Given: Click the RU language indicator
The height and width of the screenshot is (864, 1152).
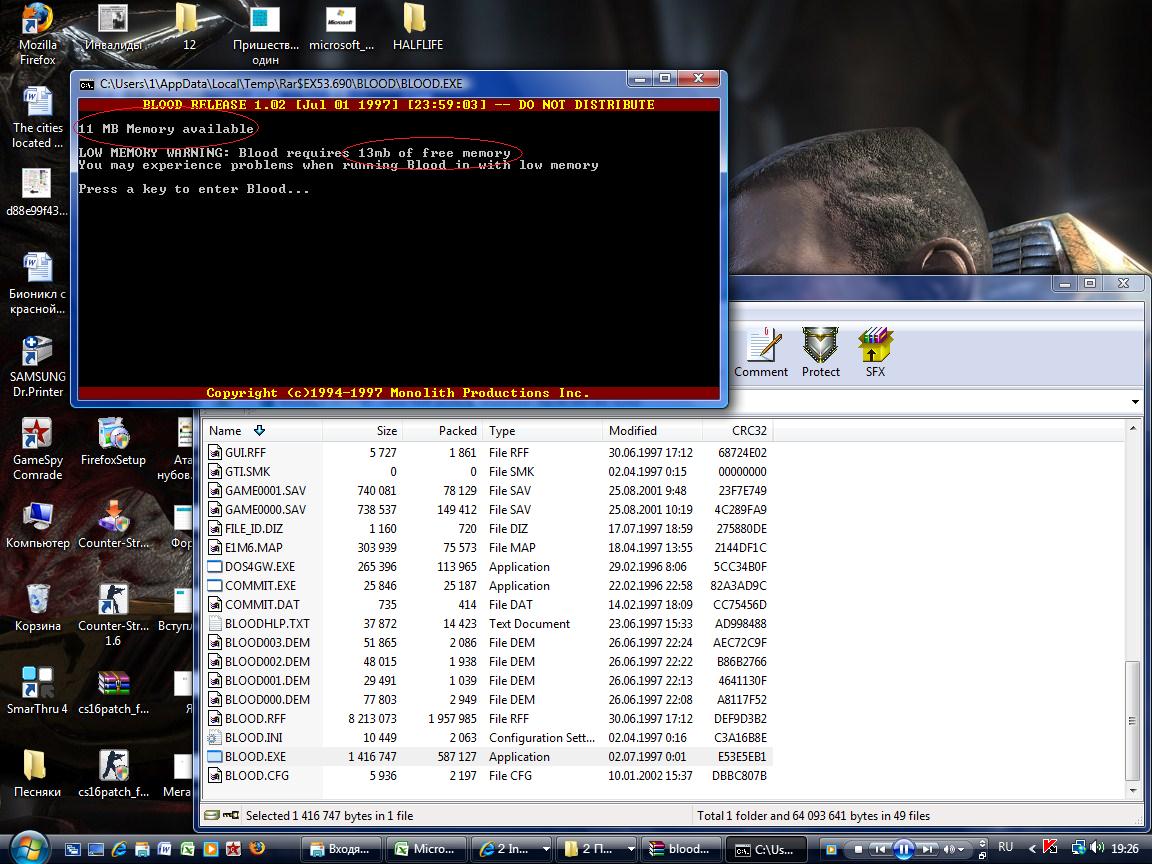Looking at the screenshot, I should [x=1005, y=847].
